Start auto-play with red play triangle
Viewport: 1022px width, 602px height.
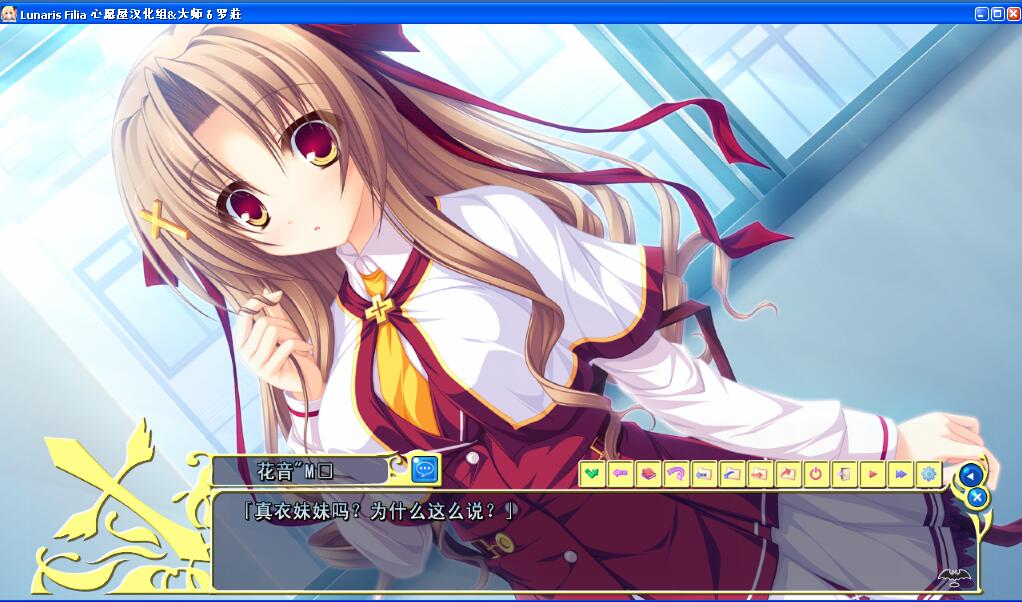point(872,473)
